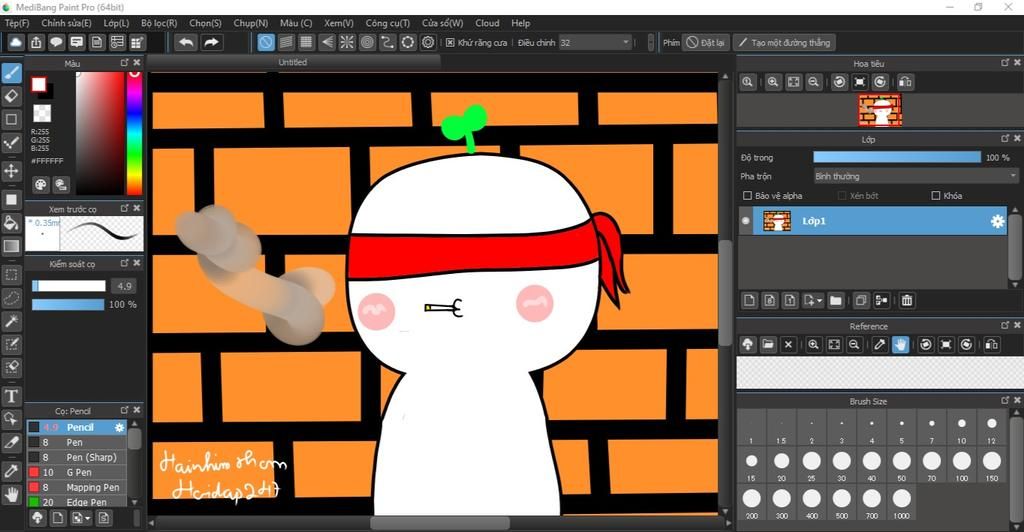
Task: Create a new layer folder
Action: point(835,300)
